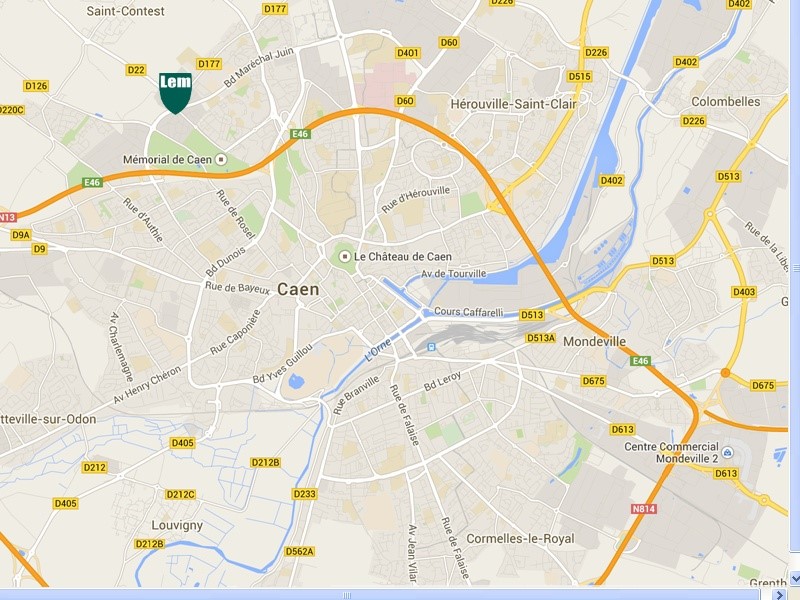Click the train station icon near L'Orne

(x=432, y=347)
